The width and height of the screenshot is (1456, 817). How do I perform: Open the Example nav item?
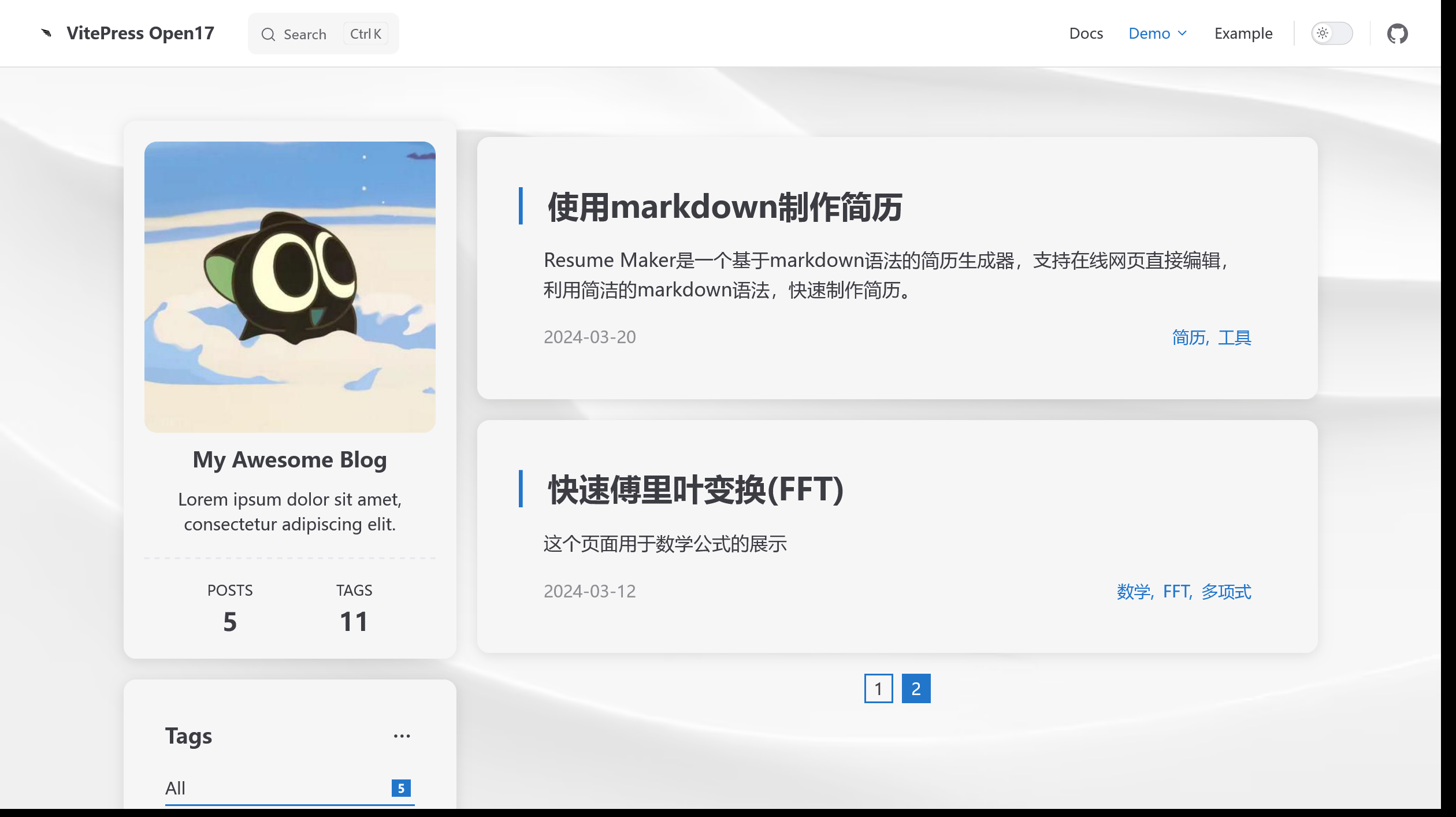(x=1243, y=34)
